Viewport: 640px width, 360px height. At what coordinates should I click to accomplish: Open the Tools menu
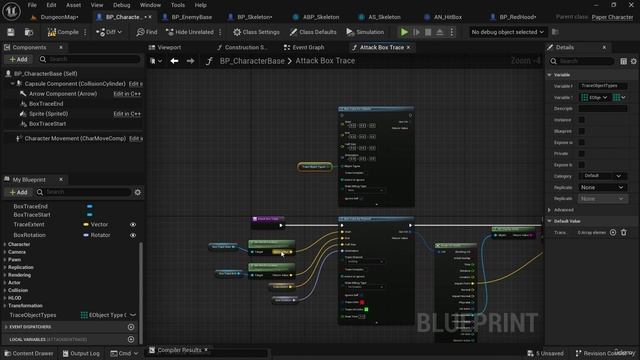click(178, 5)
